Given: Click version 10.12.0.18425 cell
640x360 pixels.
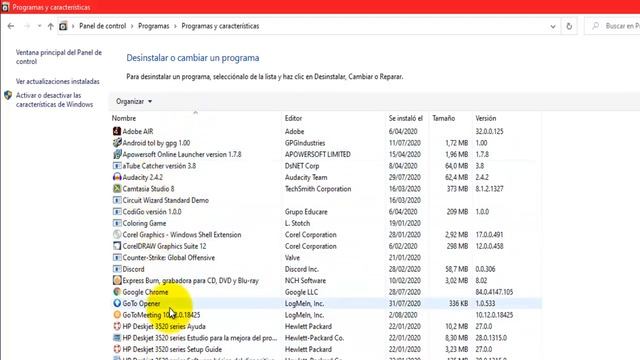Looking at the screenshot, I should 494,315.
